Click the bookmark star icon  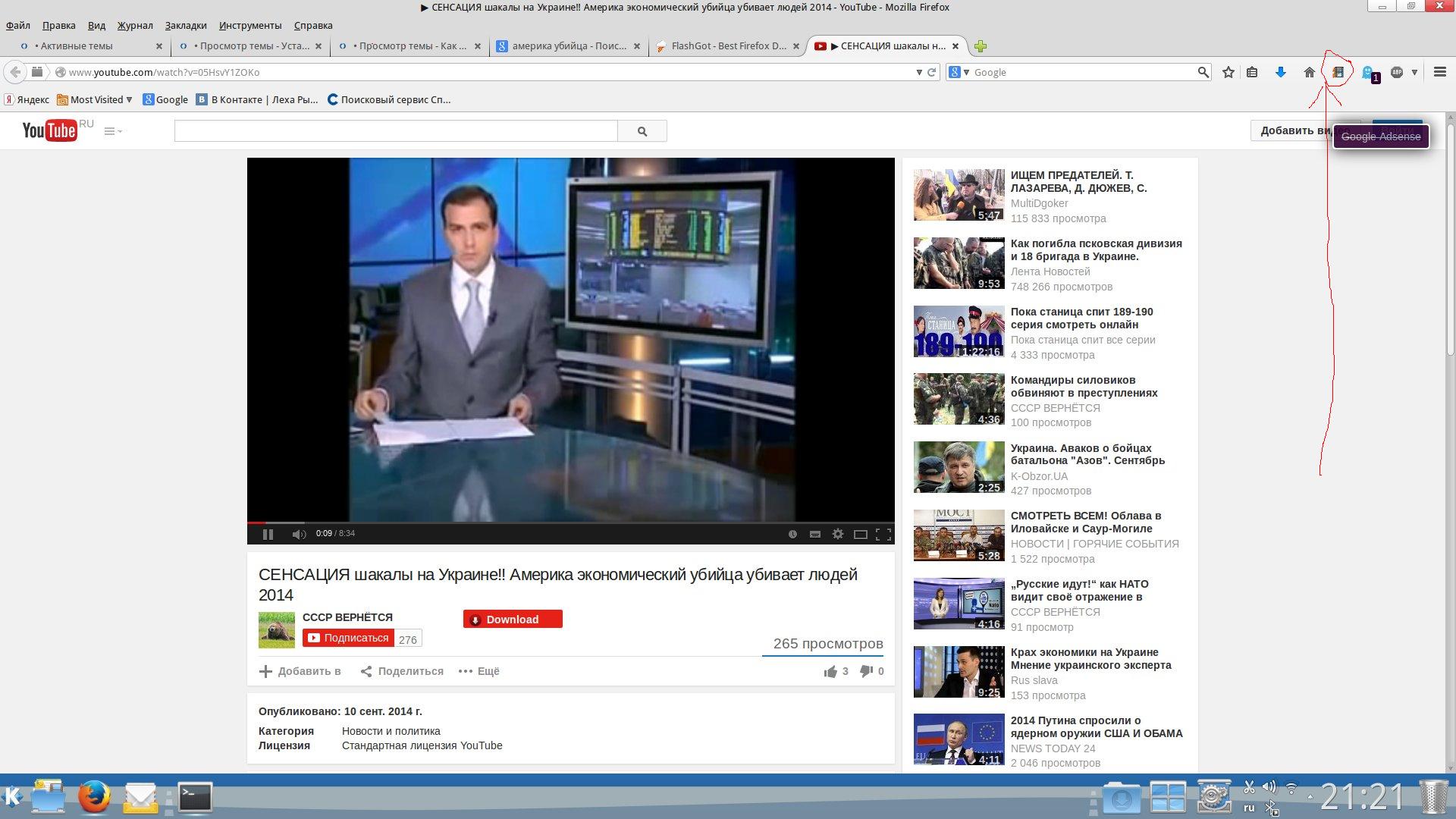tap(1228, 72)
